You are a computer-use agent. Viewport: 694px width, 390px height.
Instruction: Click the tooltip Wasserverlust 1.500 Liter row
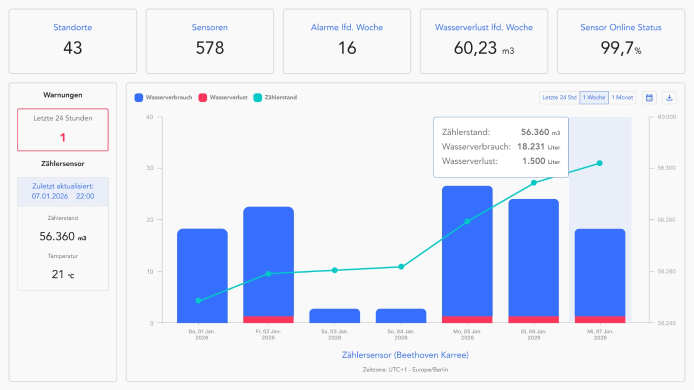point(501,161)
